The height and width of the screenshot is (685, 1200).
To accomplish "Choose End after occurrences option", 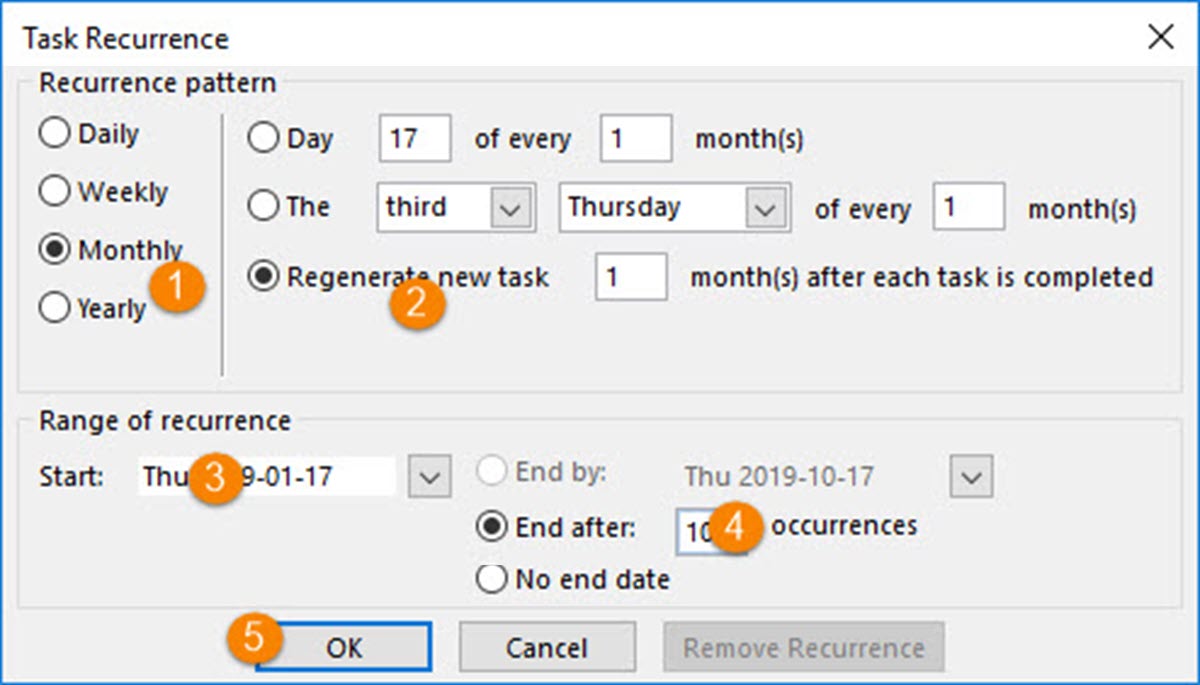I will coord(492,527).
